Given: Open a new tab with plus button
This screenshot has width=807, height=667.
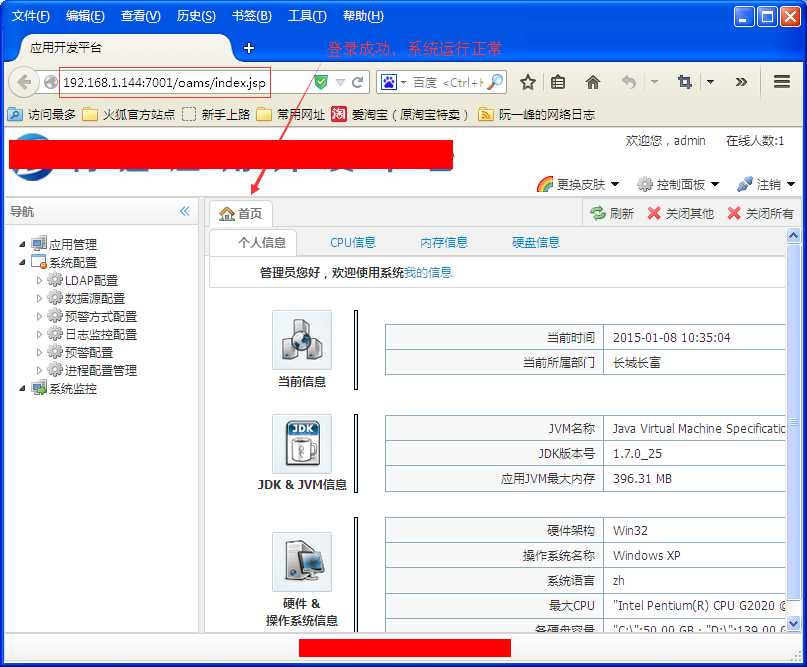Looking at the screenshot, I should 249,48.
